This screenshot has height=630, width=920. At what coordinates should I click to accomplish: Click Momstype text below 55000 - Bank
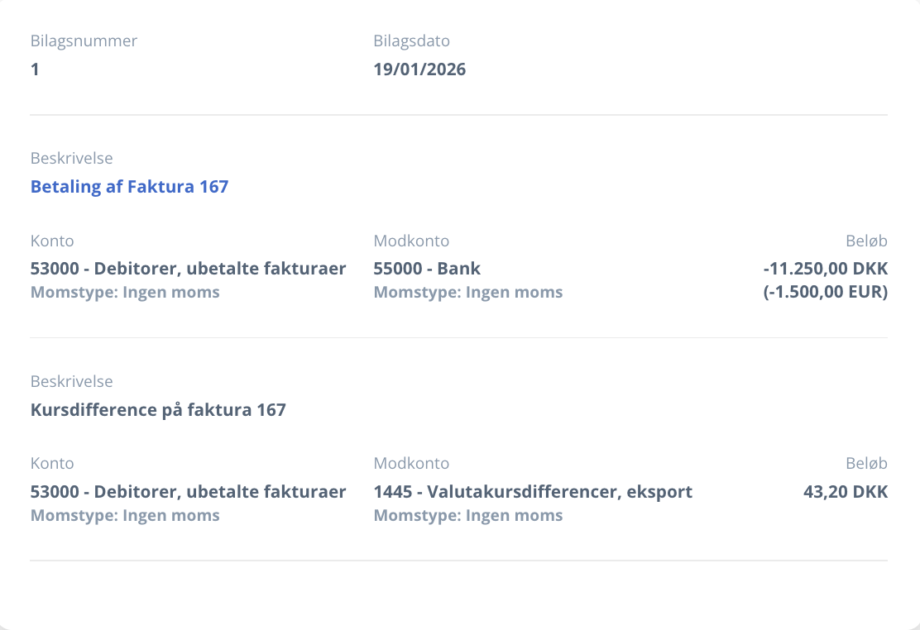point(467,293)
